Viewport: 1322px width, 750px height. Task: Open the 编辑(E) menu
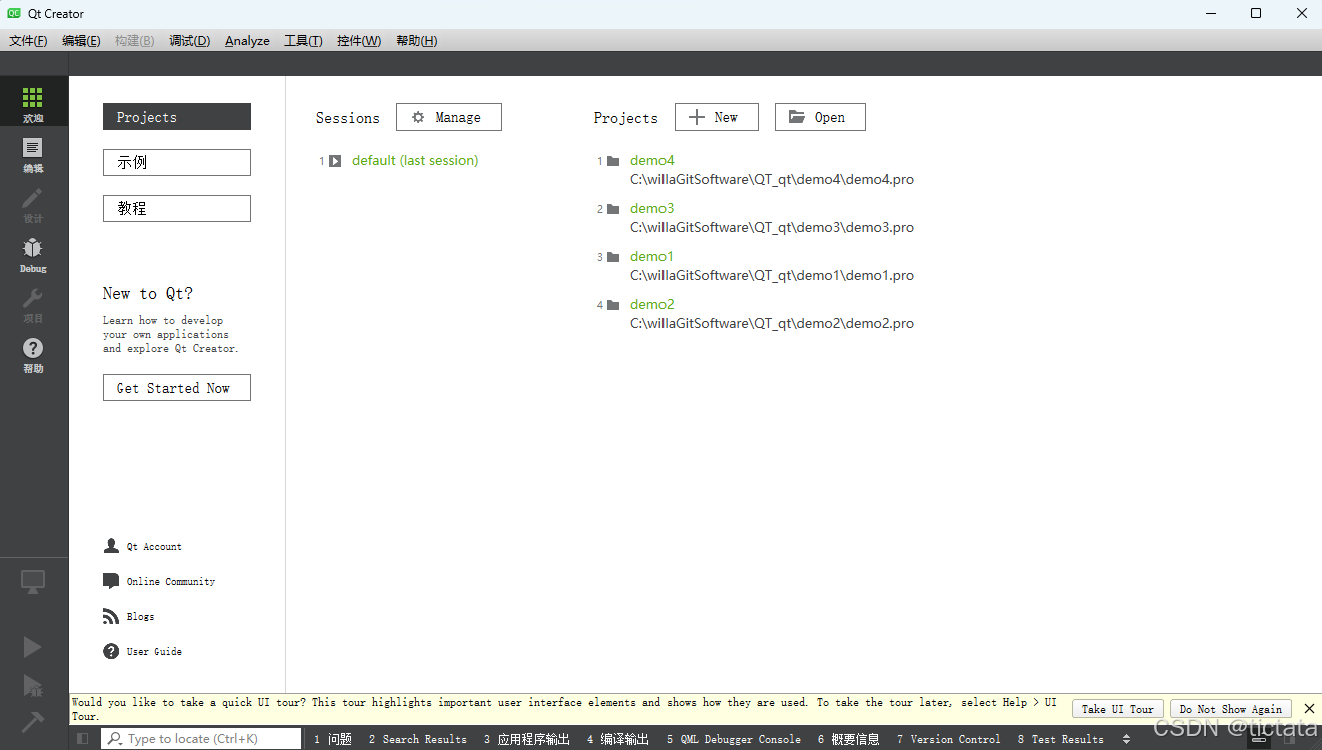click(x=81, y=41)
